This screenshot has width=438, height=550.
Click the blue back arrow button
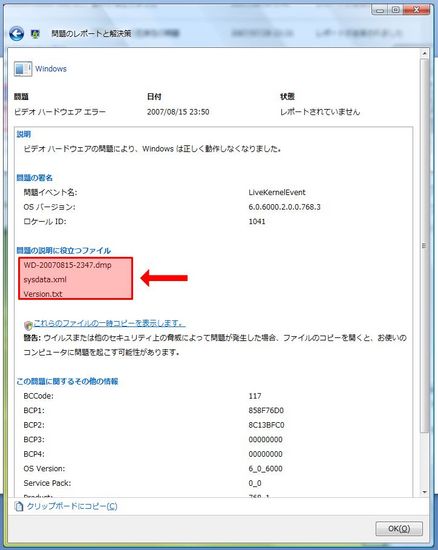16,34
